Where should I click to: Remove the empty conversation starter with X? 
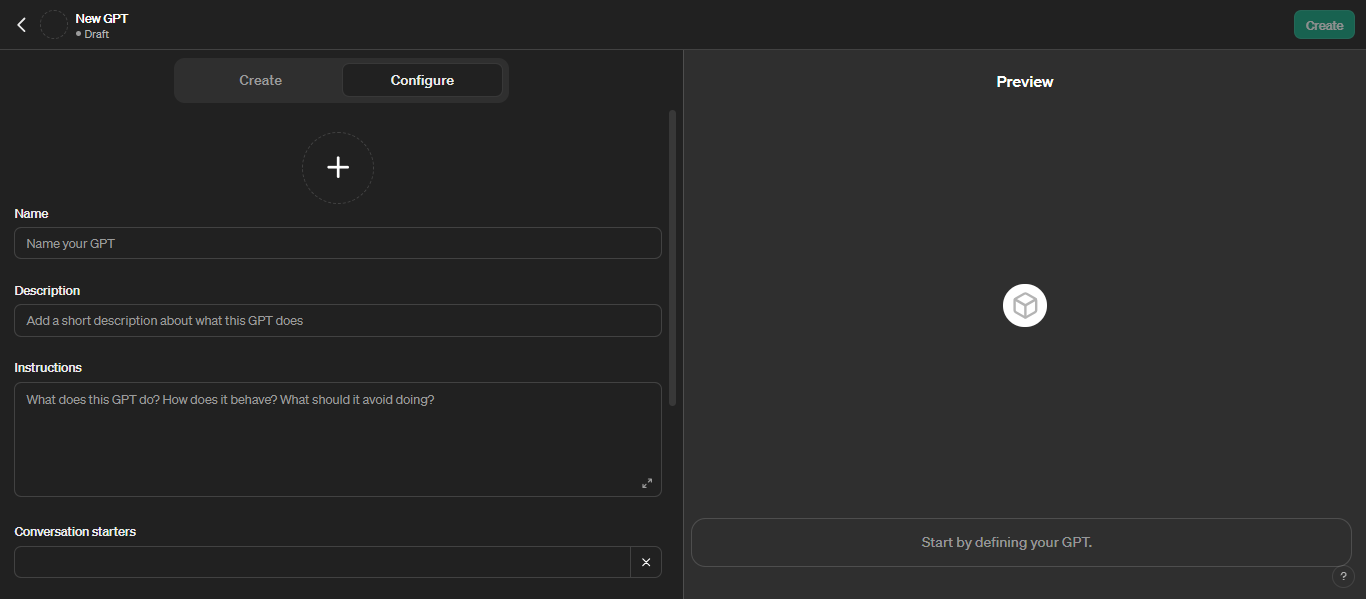click(x=646, y=562)
